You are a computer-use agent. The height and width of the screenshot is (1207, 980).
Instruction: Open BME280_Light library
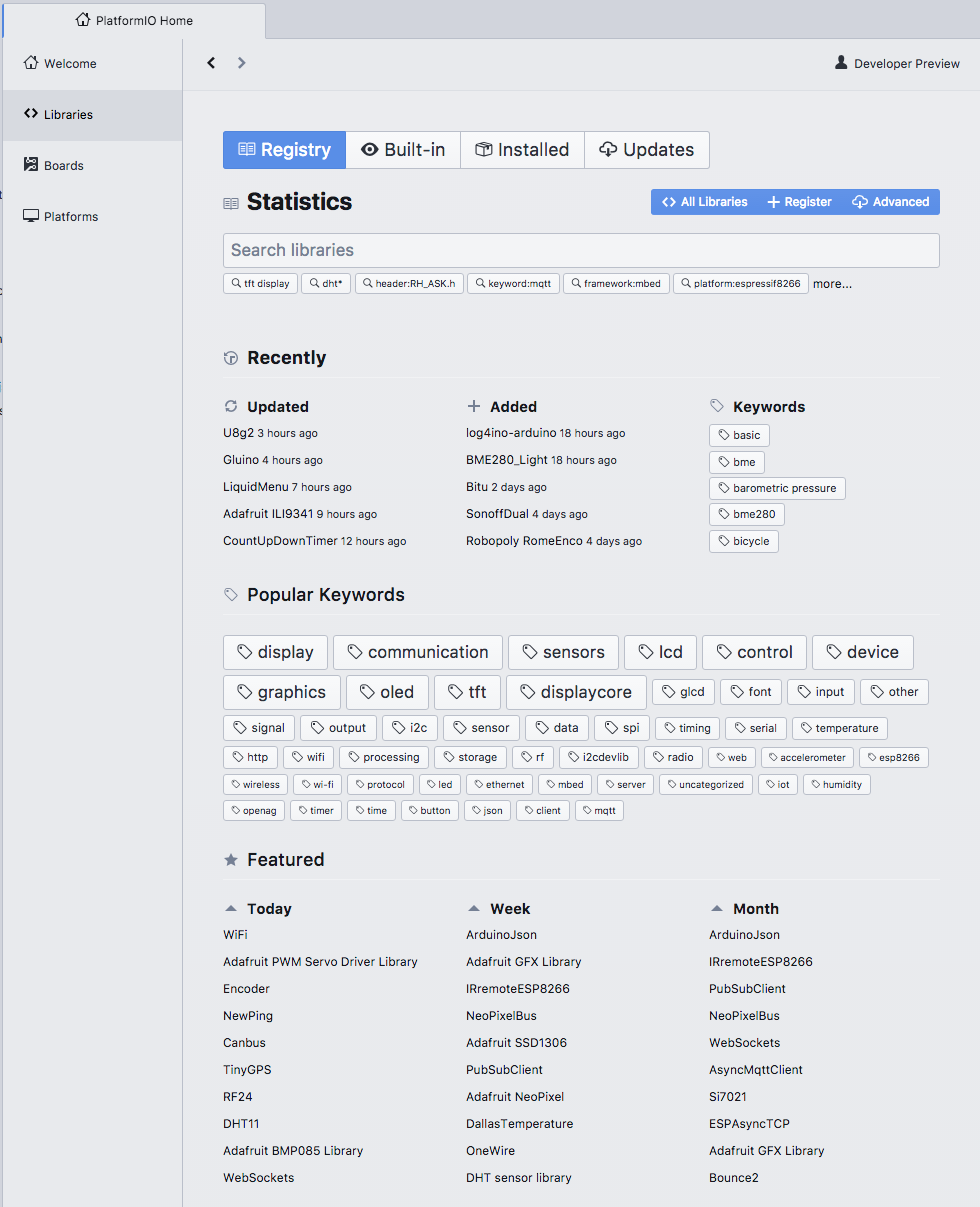click(x=507, y=460)
